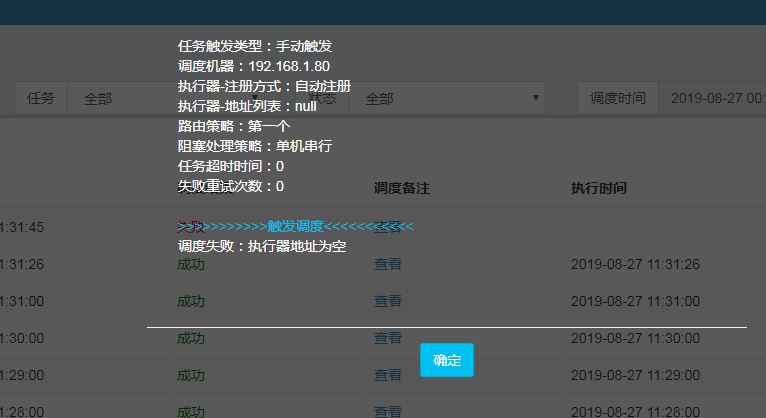The image size is (766, 418).
Task: Click execution time 2019-08-27 11:31:26
Action: coord(636,264)
